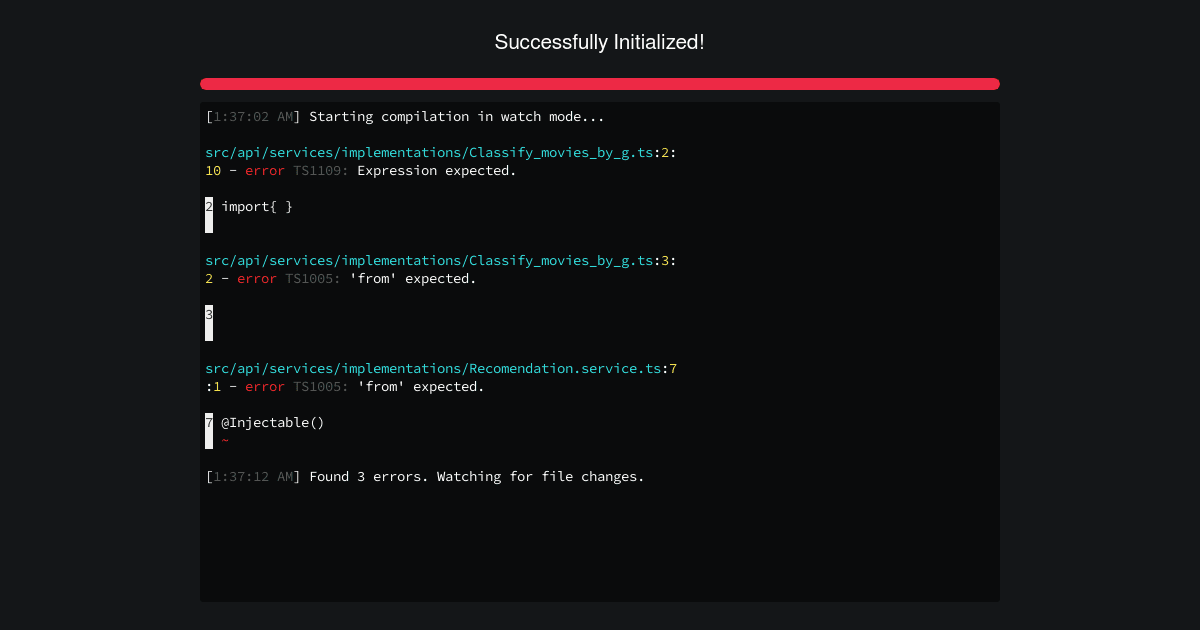Click the 'import{ }' code line

[257, 206]
